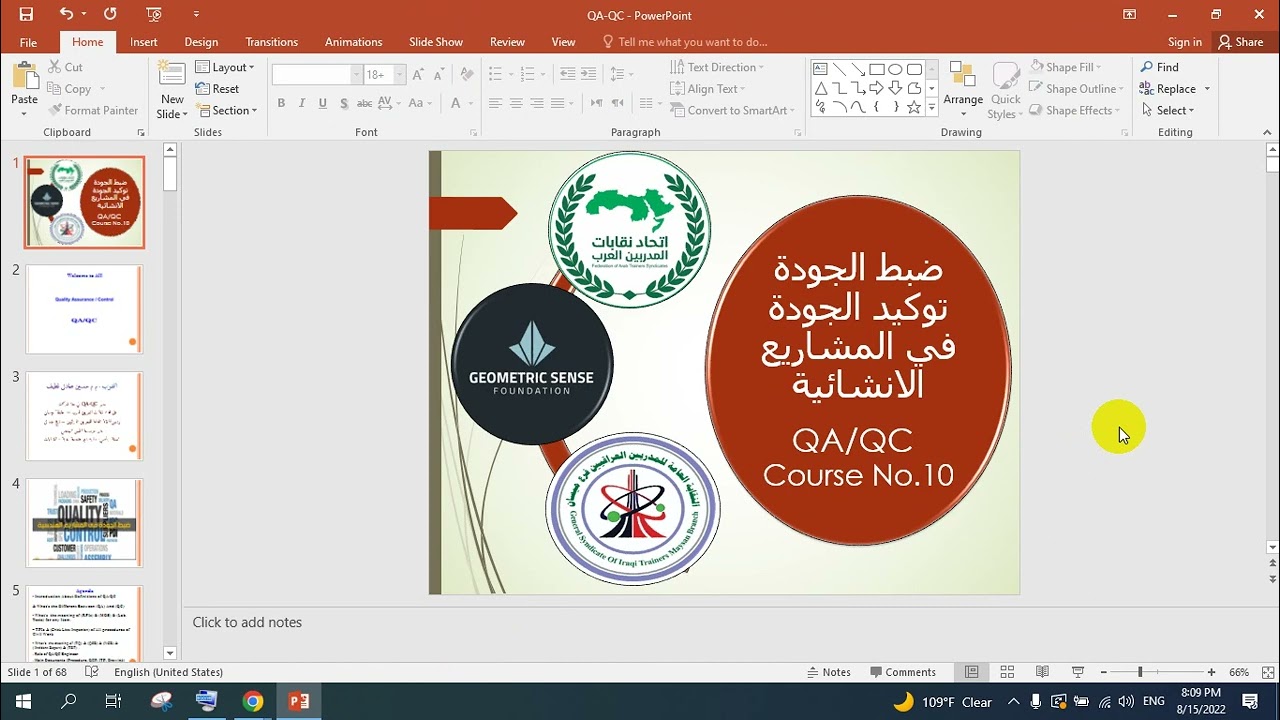Open the numbering list dropdown
The image size is (1280, 720).
[545, 74]
